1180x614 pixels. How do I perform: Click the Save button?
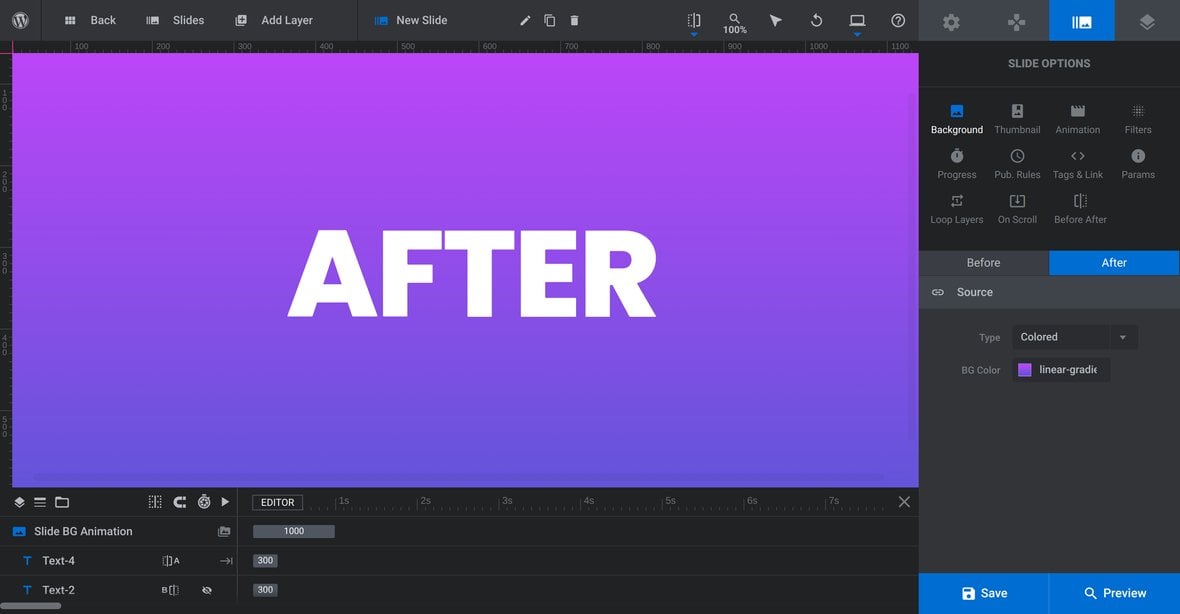(983, 592)
